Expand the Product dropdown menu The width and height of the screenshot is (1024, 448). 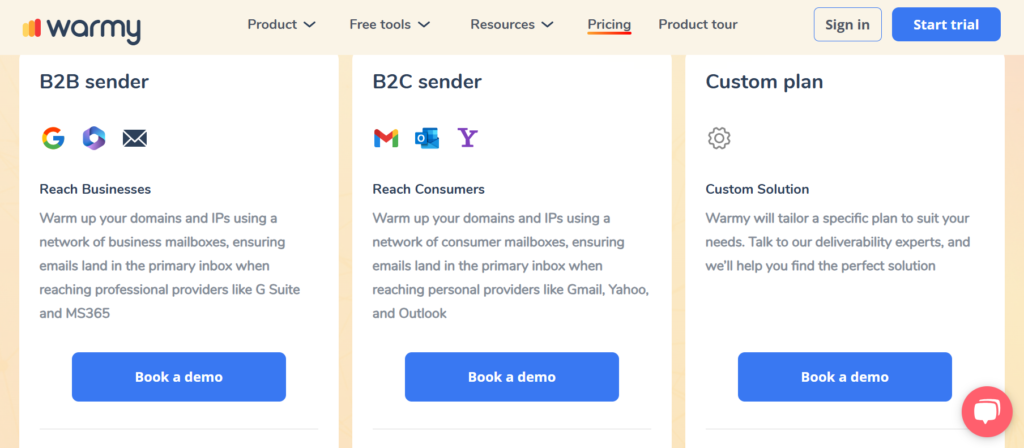pyautogui.click(x=281, y=25)
